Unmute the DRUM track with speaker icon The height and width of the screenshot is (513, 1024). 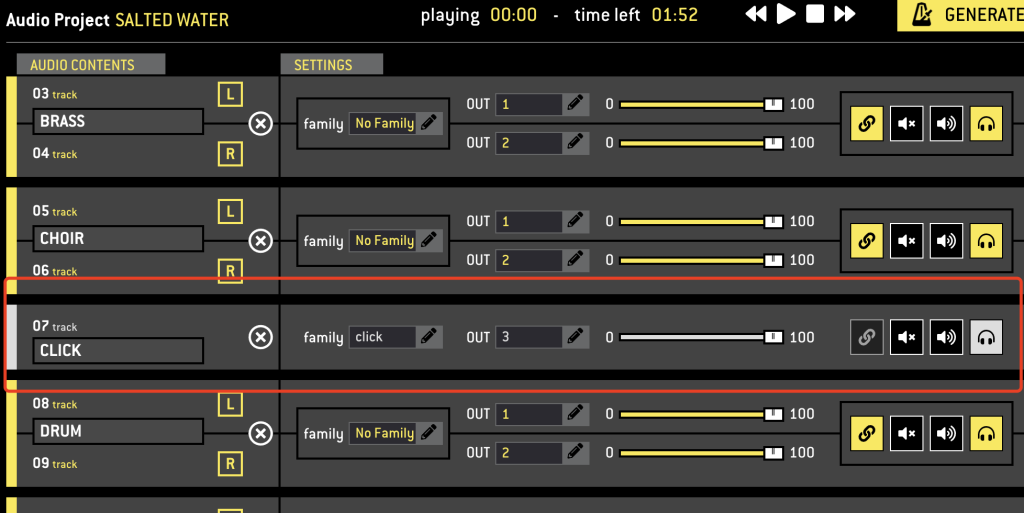click(x=946, y=433)
